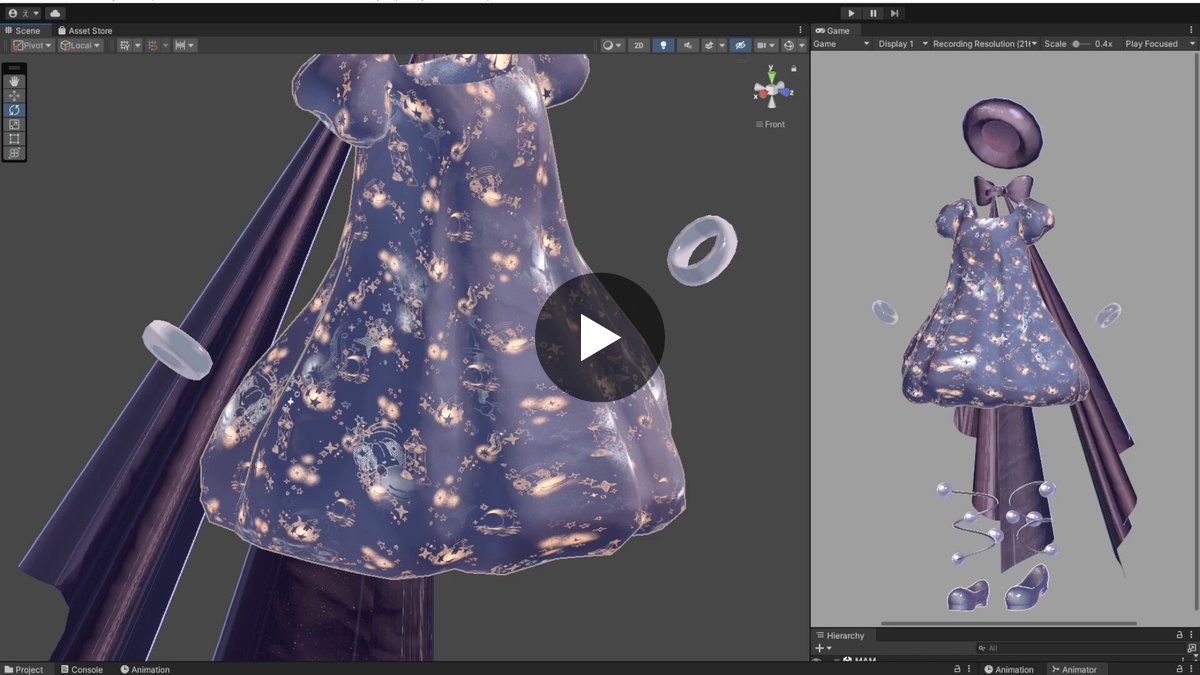Image resolution: width=1200 pixels, height=675 pixels.
Task: Pause the game
Action: 873,13
